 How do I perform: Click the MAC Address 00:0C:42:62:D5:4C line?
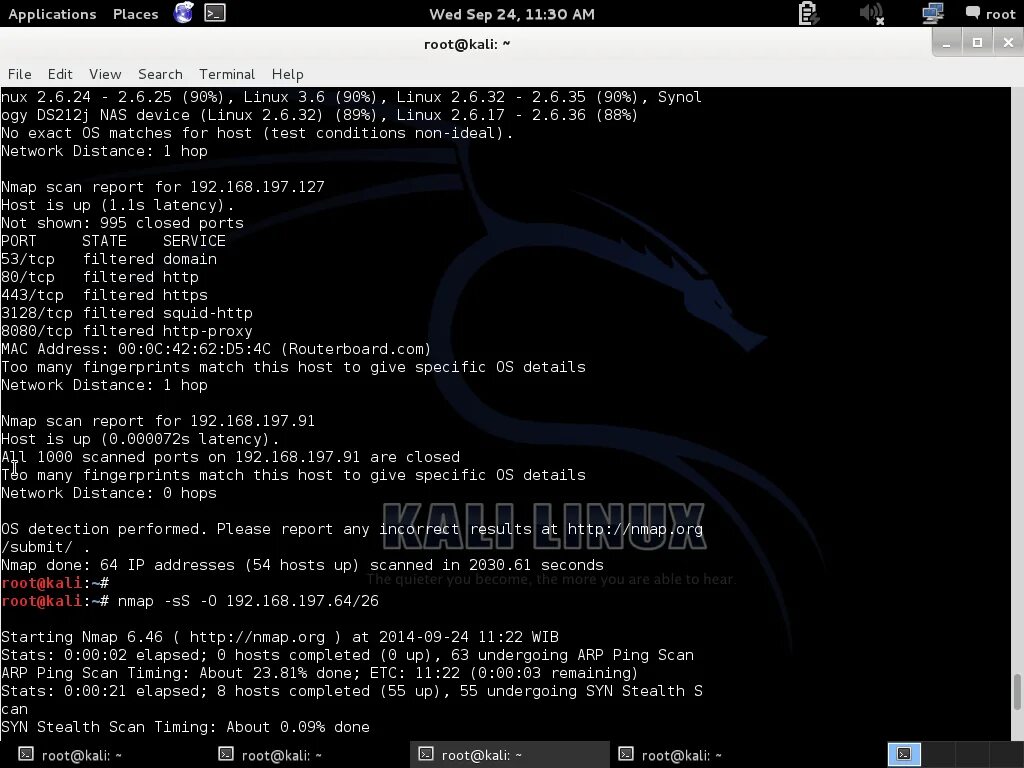click(x=216, y=349)
